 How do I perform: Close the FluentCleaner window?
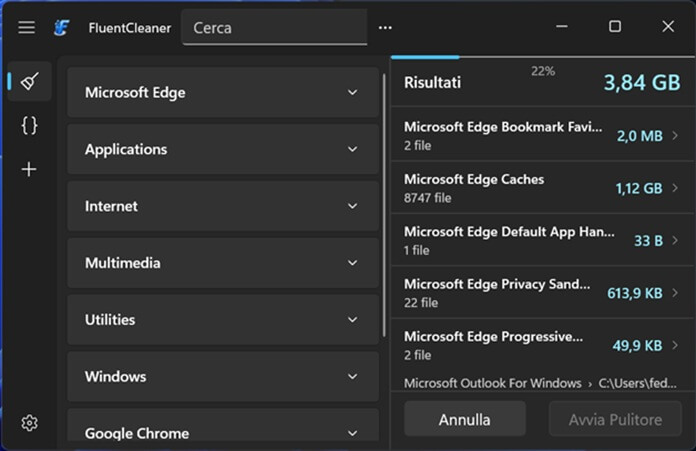tap(668, 27)
